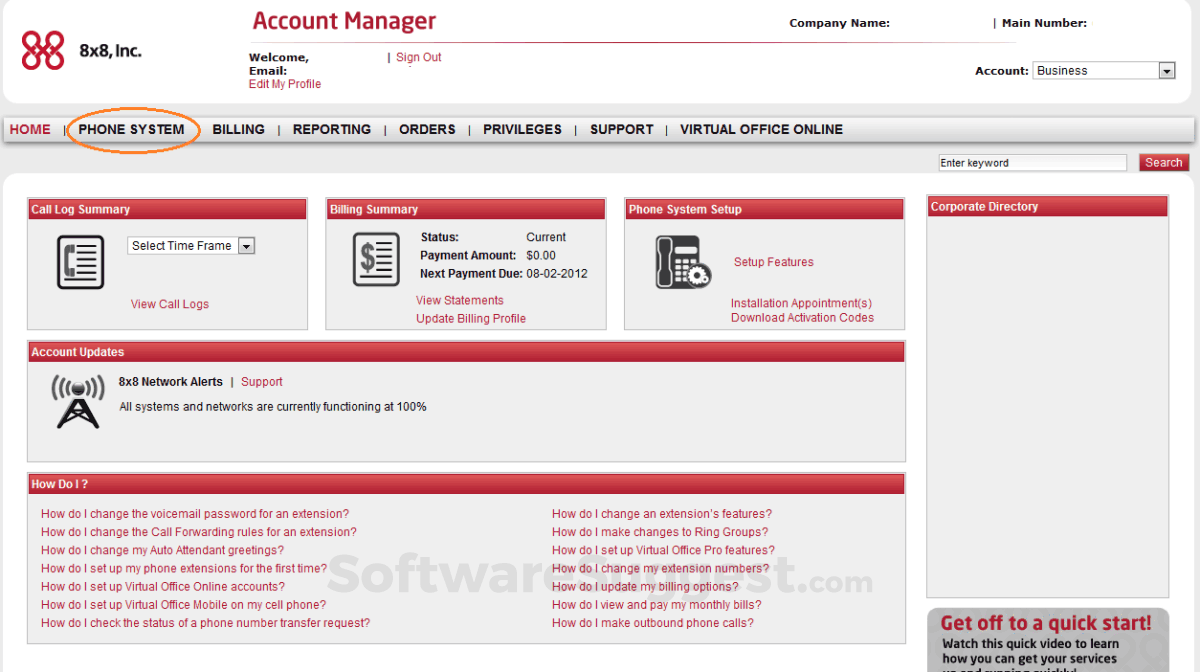Viewport: 1200px width, 672px height.
Task: Click the Billing Summary dollar document icon
Action: 376,260
